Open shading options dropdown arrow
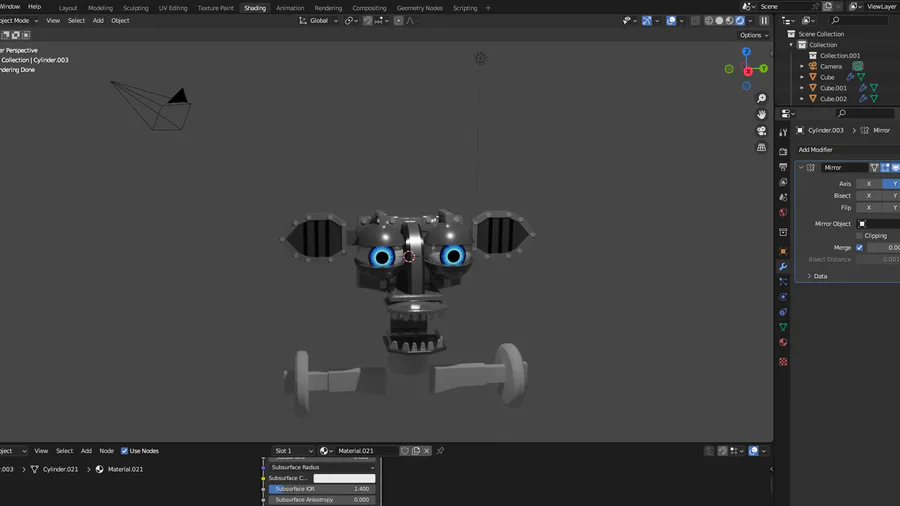900x506 pixels. click(750, 21)
